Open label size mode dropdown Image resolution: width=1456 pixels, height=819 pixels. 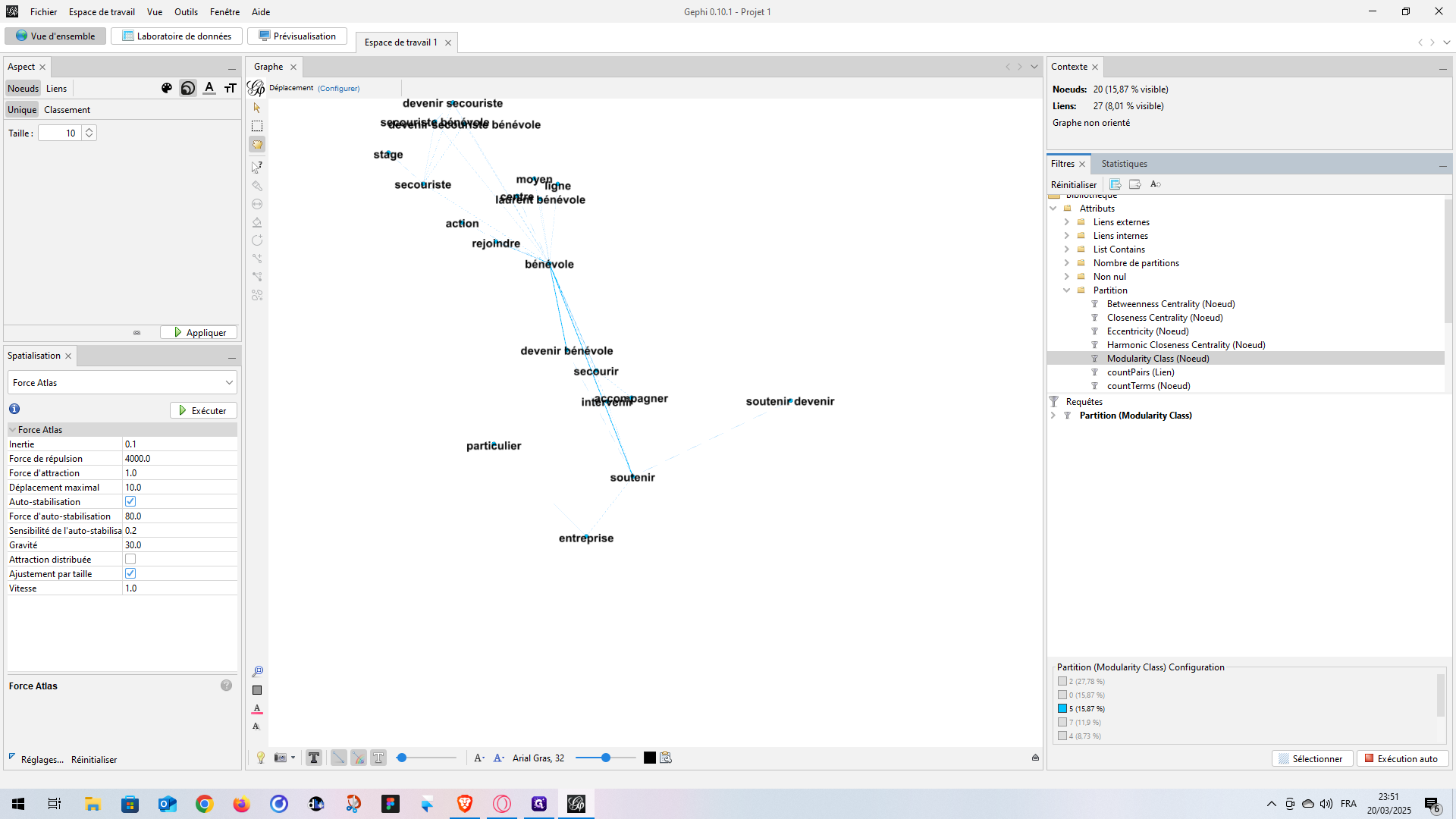click(479, 758)
